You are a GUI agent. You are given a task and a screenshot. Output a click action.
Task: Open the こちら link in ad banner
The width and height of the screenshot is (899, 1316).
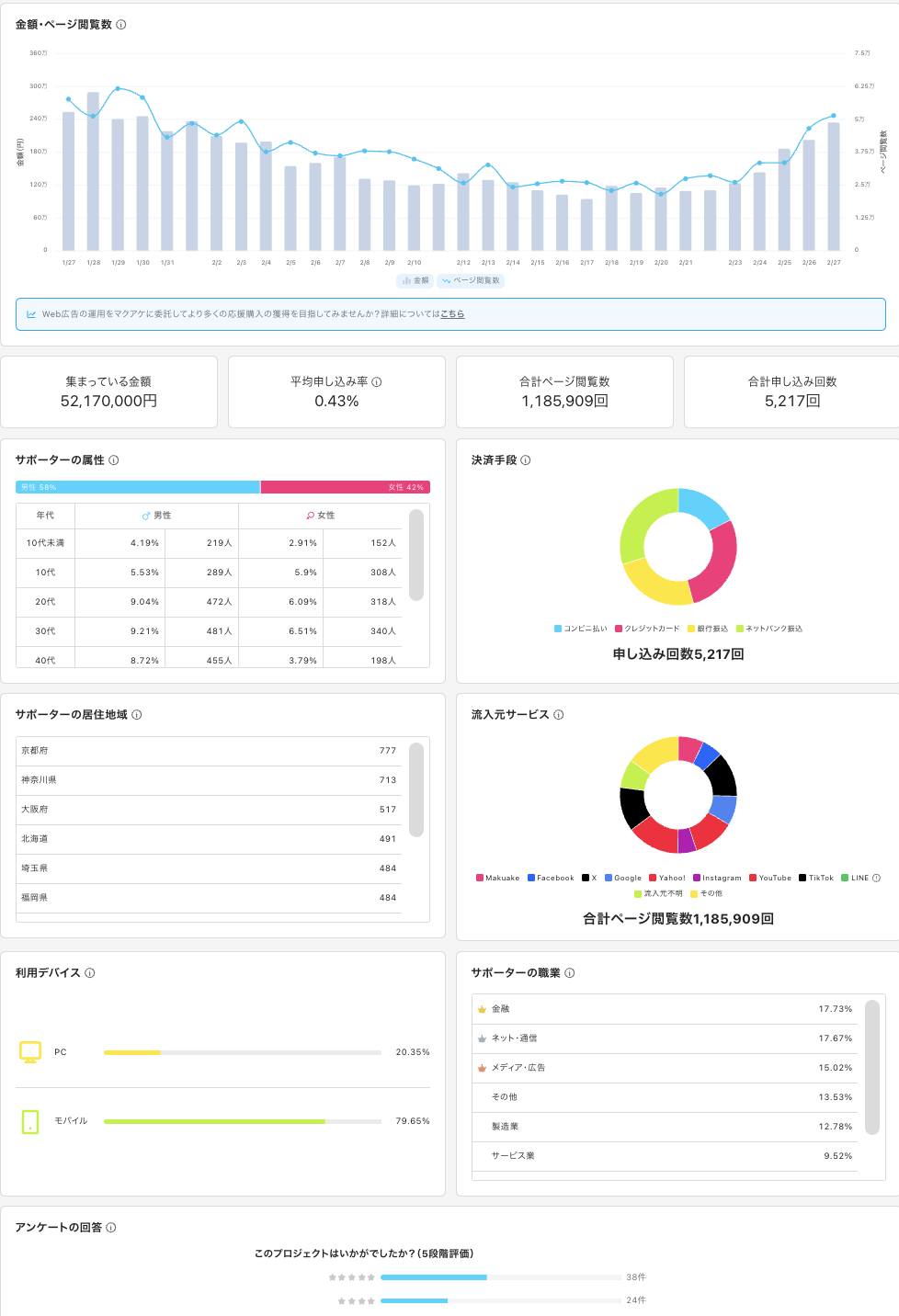click(x=452, y=314)
